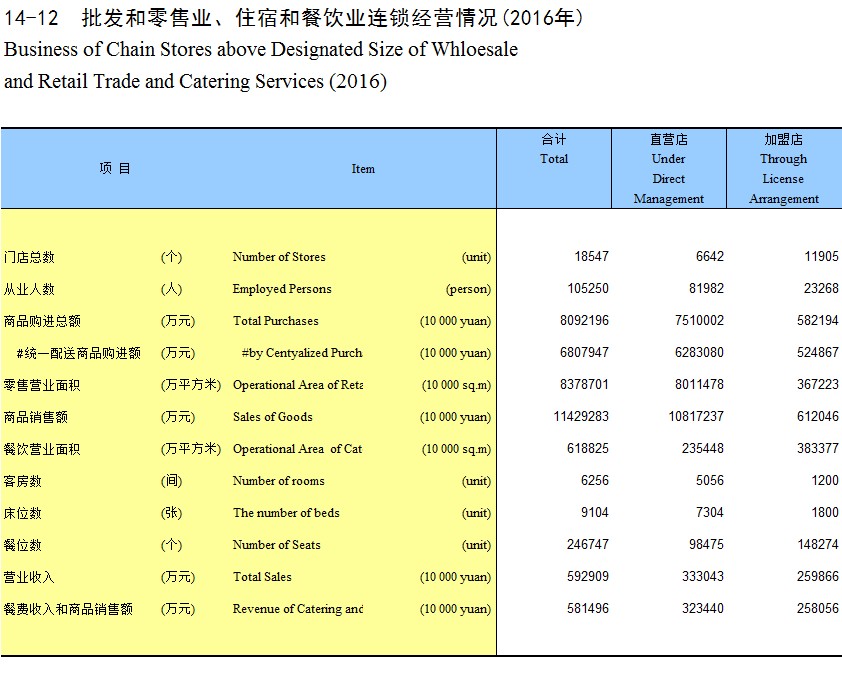The image size is (842, 689).
Task: Click the seats total 246747
Action: click(x=588, y=545)
